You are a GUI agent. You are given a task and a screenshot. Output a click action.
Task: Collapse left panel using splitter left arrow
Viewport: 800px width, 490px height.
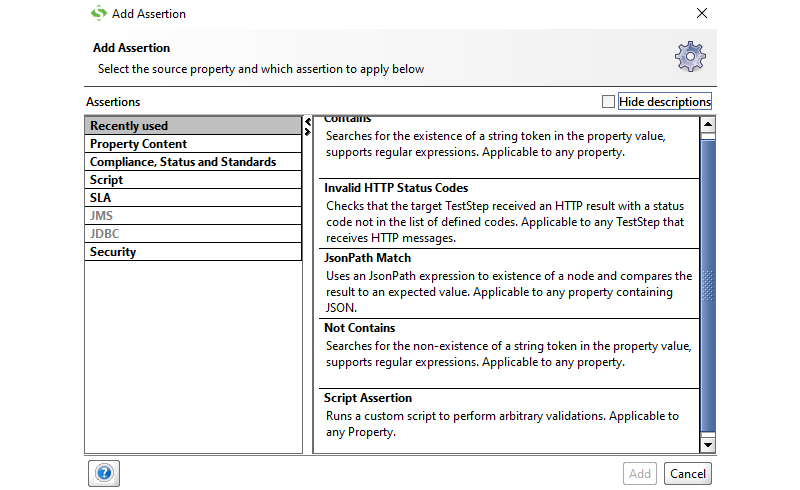click(307, 121)
